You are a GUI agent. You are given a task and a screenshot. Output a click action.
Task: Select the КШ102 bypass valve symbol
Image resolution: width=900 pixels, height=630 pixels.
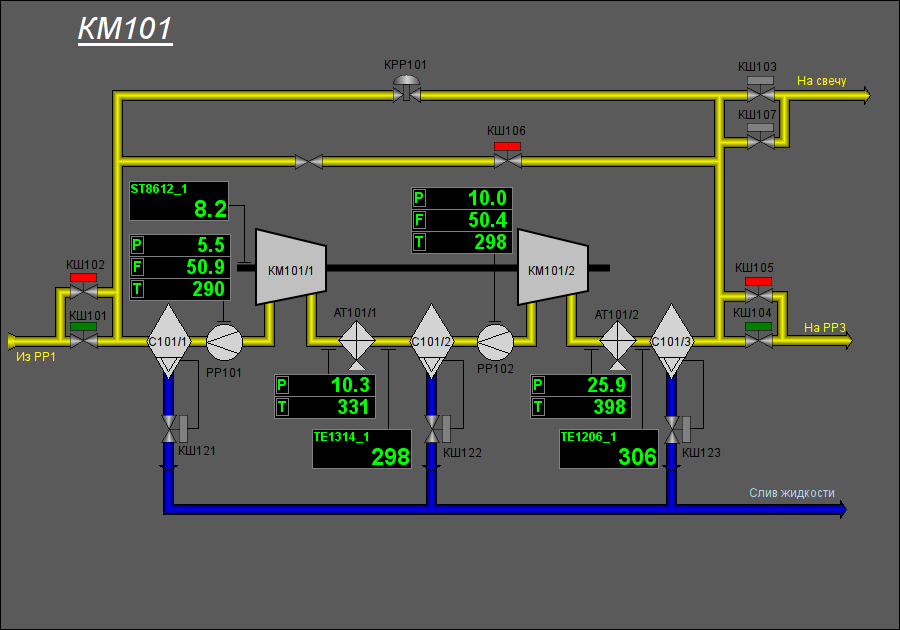click(84, 291)
